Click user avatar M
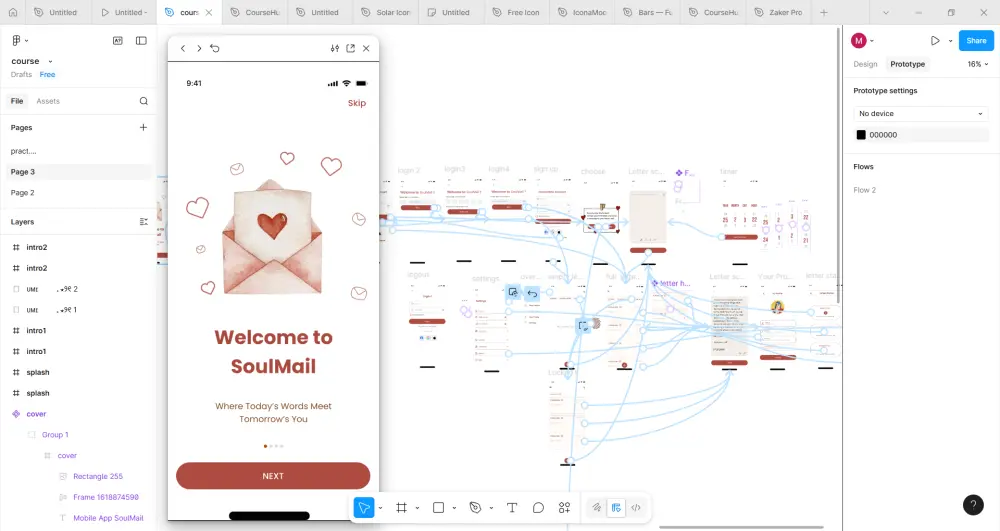Screen dimensions: 1000x531 click(x=858, y=41)
